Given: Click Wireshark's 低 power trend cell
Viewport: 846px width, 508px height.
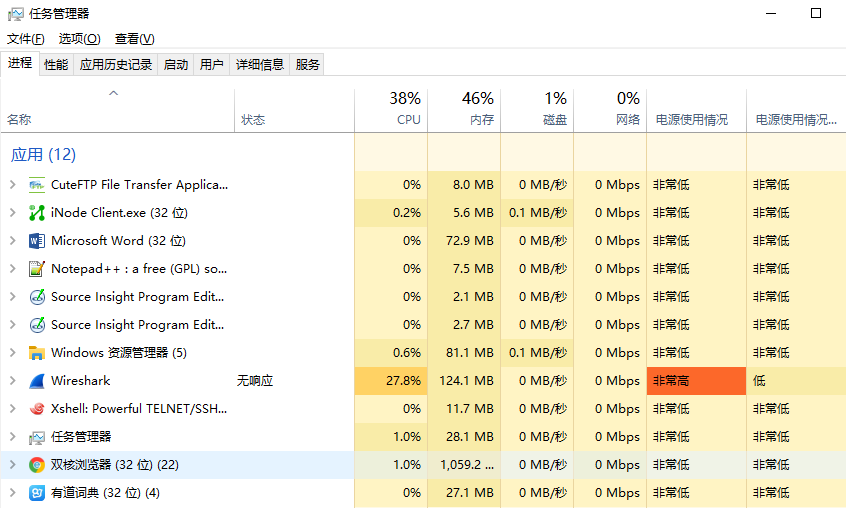Looking at the screenshot, I should pos(796,381).
